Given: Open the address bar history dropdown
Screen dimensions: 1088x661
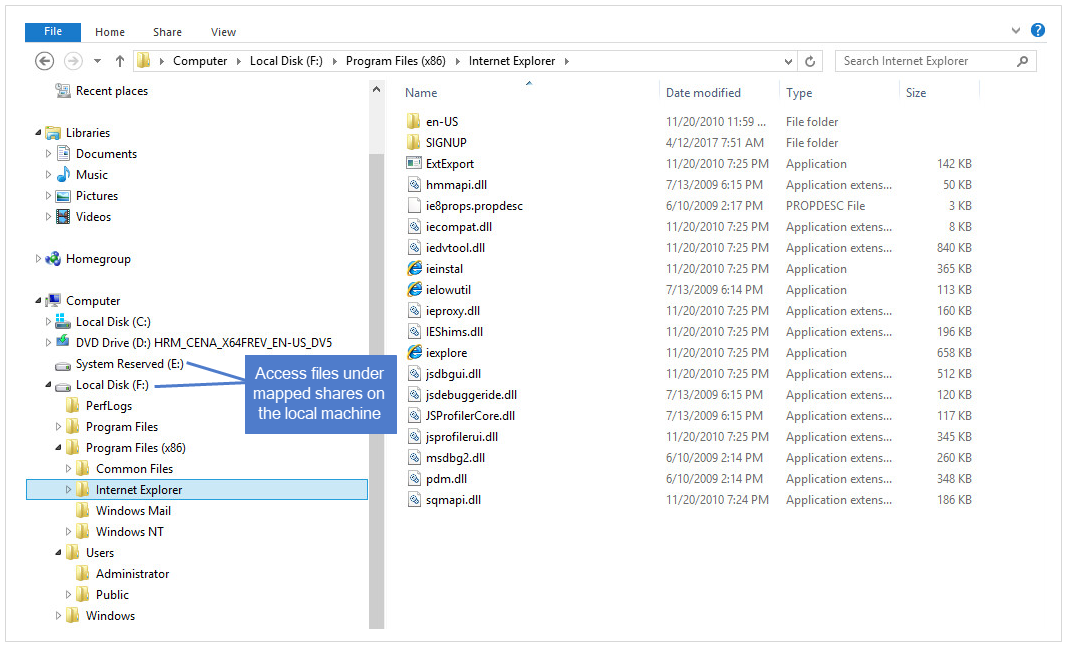Looking at the screenshot, I should [788, 61].
